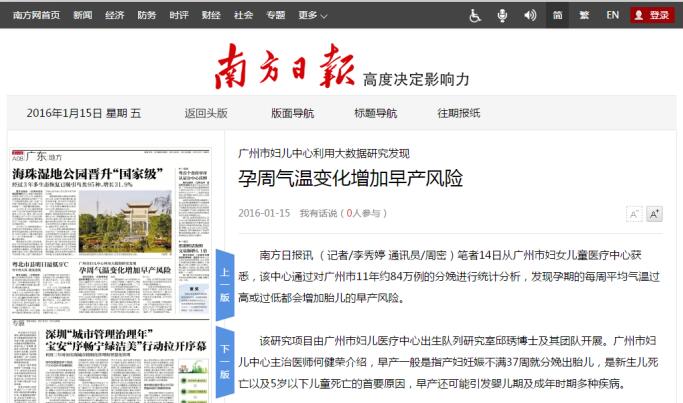Open the 专题 menu item
The image size is (683, 403).
click(276, 15)
